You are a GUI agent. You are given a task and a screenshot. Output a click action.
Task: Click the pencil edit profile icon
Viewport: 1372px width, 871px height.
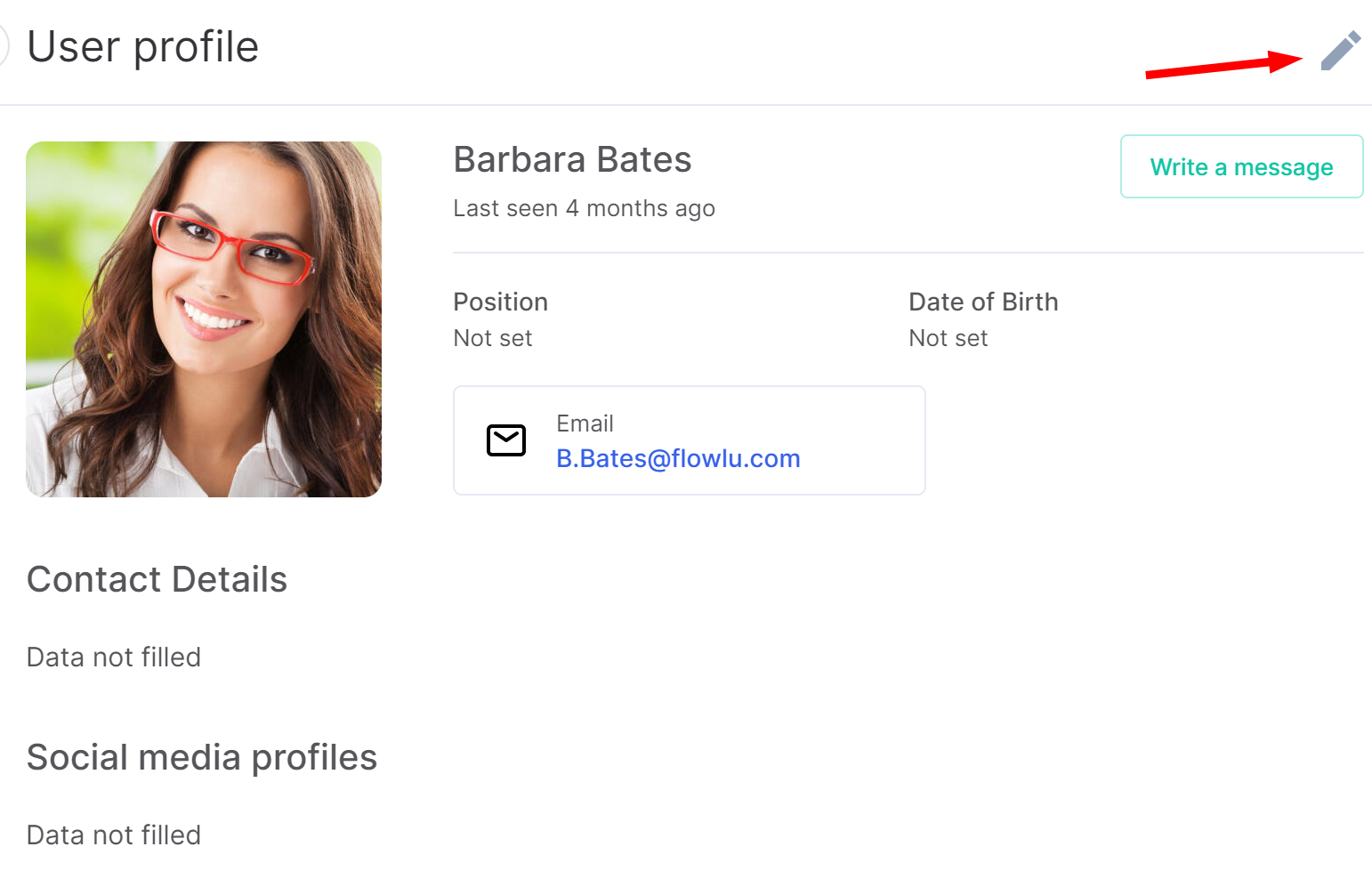[x=1341, y=50]
